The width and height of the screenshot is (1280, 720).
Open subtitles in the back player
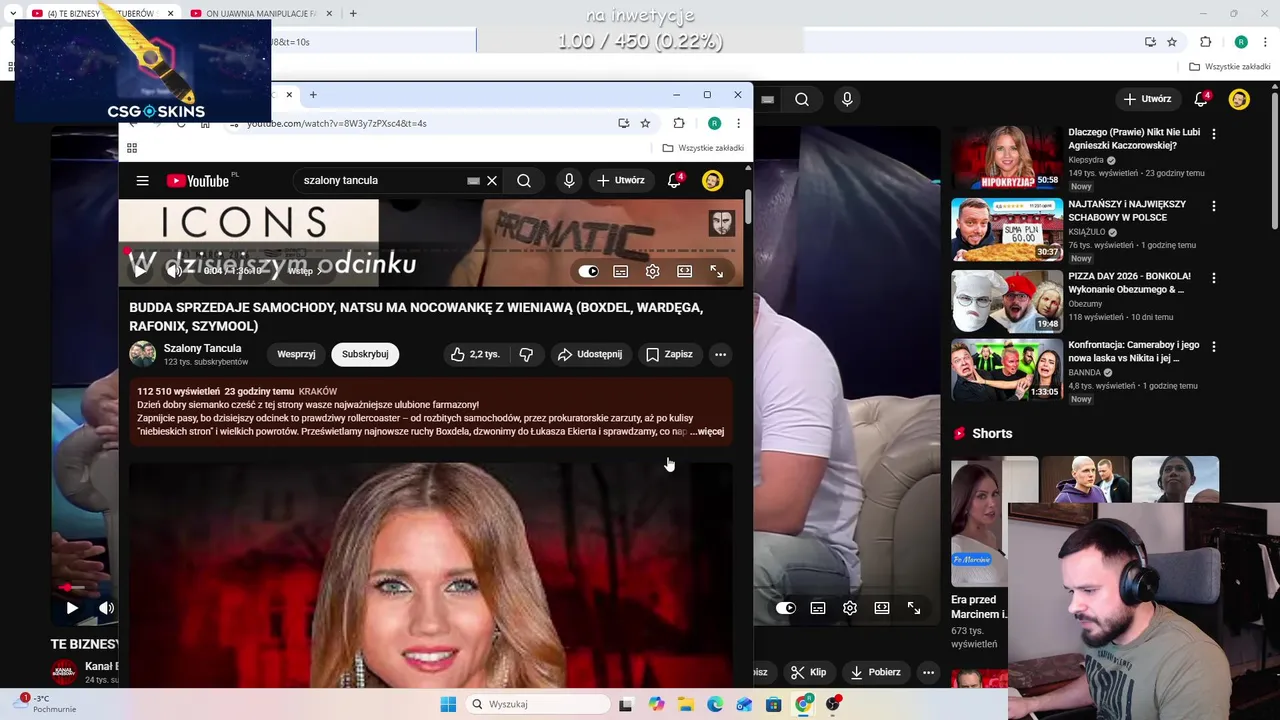pyautogui.click(x=818, y=608)
